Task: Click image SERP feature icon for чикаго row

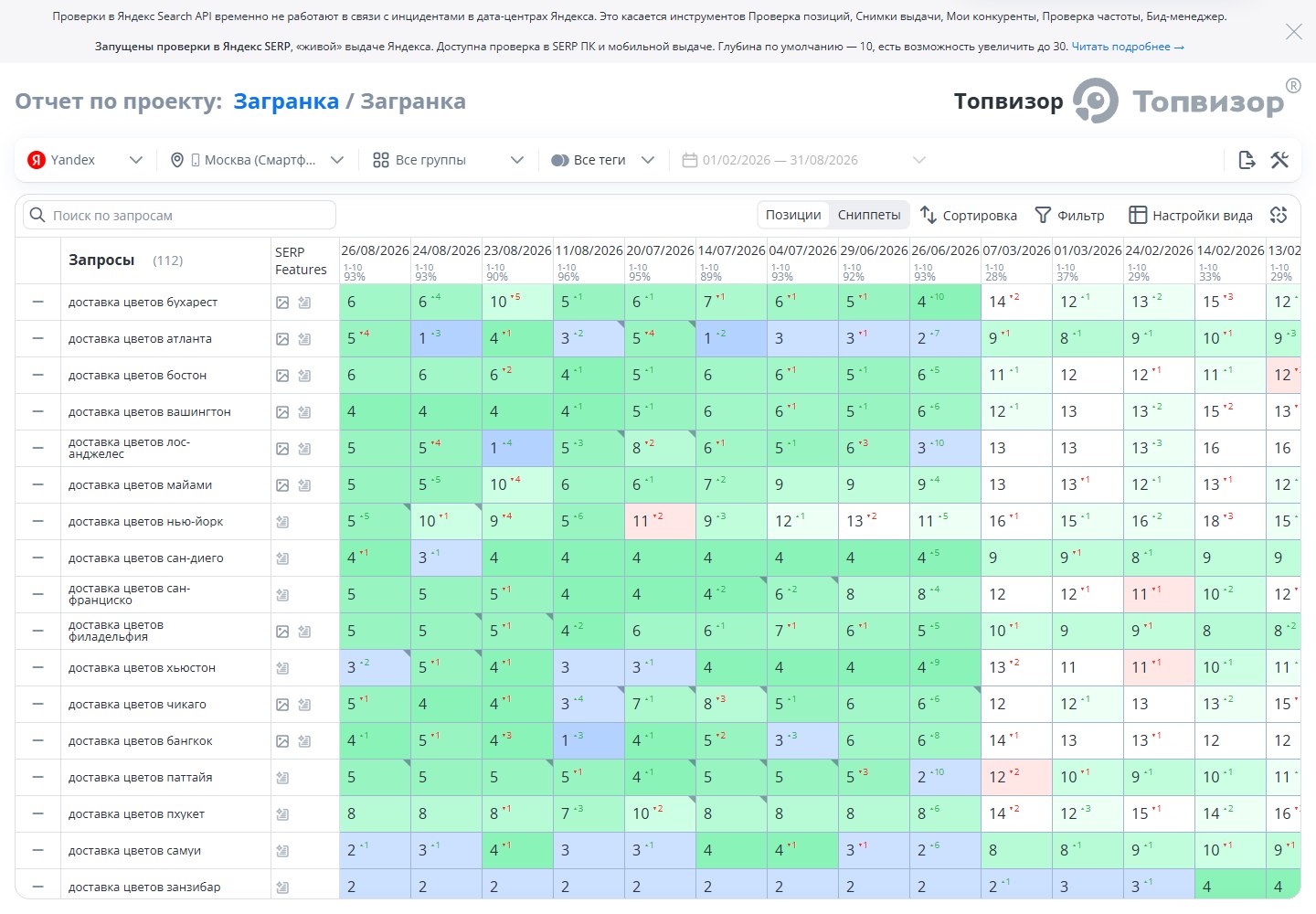Action: pos(282,705)
